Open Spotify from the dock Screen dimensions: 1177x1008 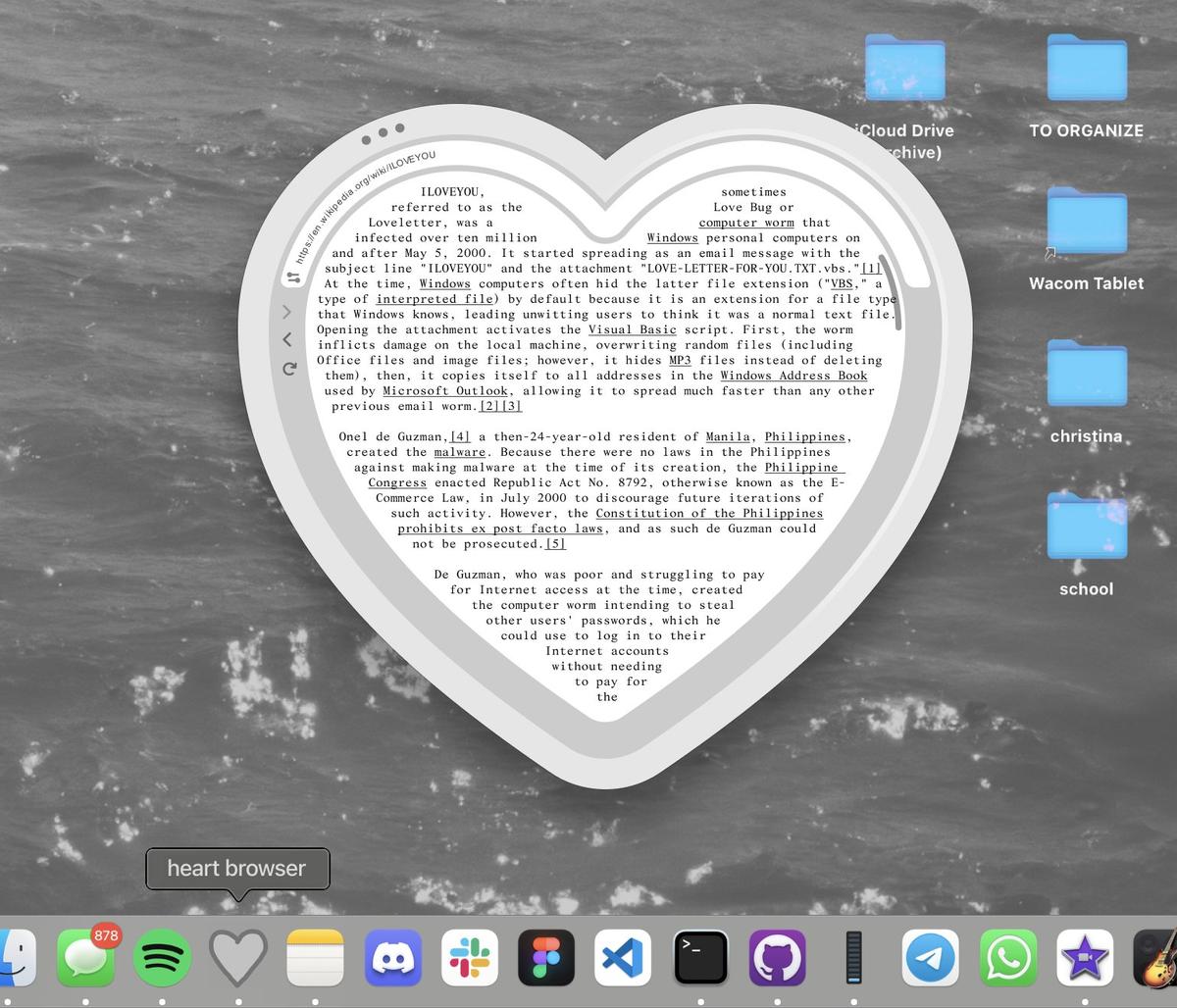coord(162,957)
